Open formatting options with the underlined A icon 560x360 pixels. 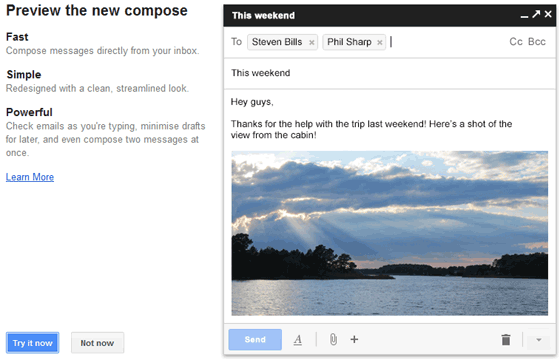click(298, 340)
